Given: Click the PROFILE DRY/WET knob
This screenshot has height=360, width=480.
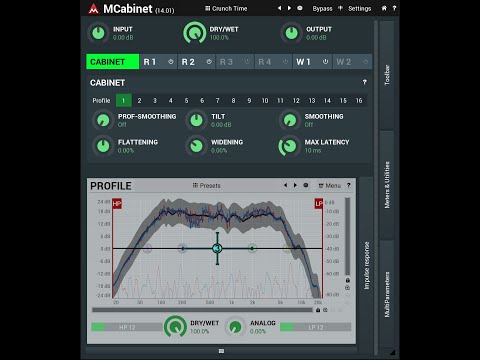Looking at the screenshot, I should point(175,327).
